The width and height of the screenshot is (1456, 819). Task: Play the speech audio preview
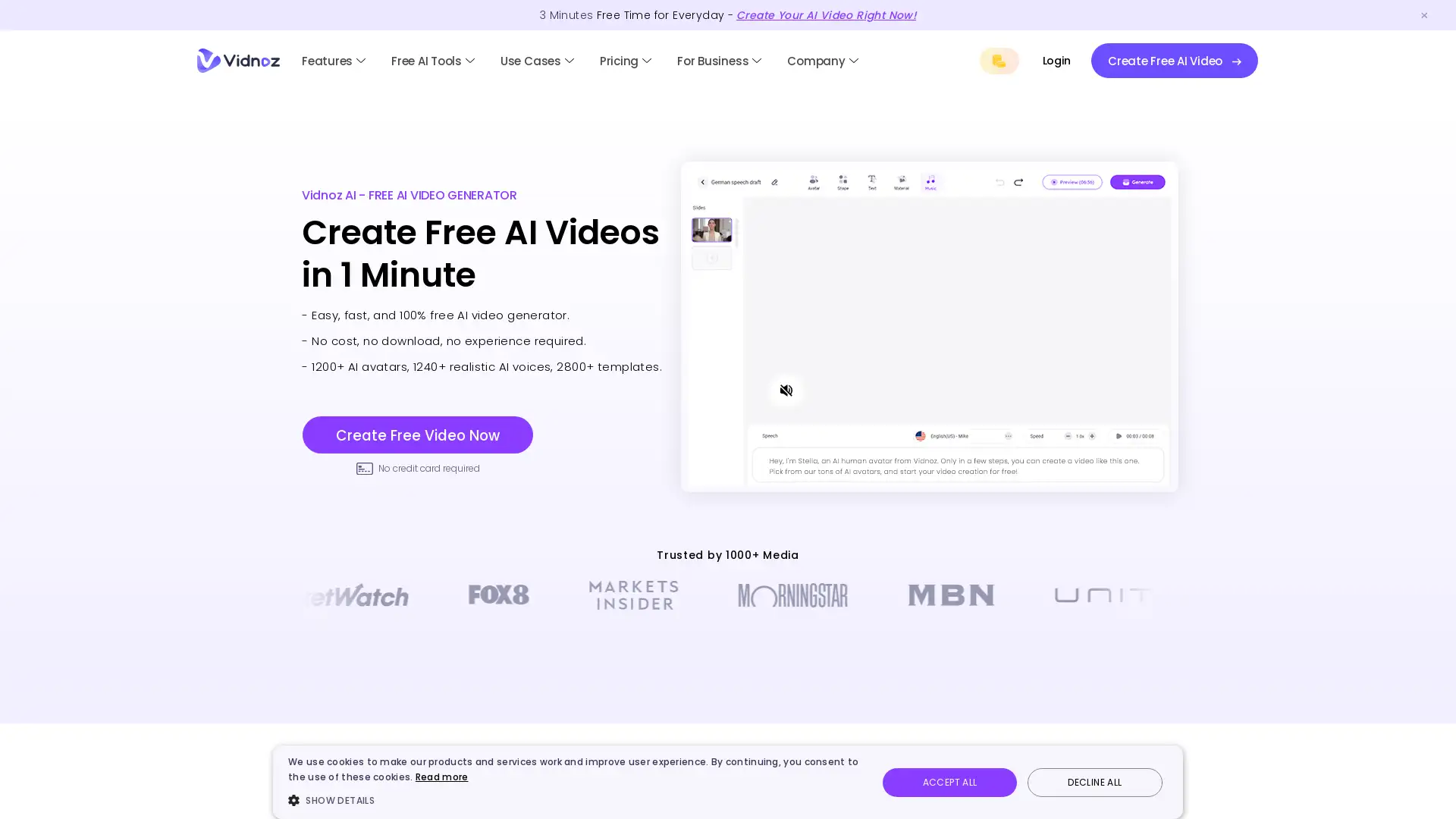point(1119,436)
